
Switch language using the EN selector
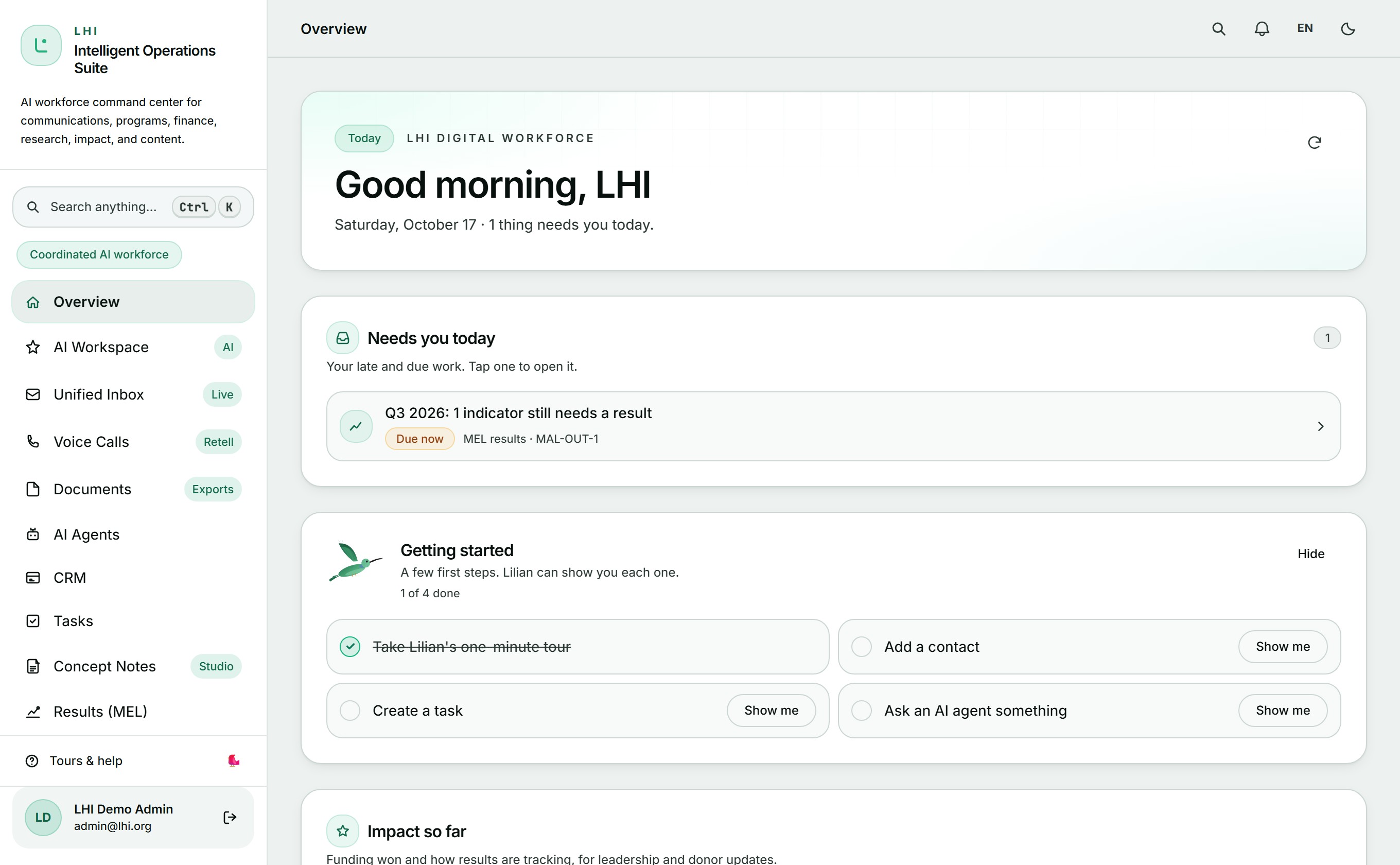1304,28
